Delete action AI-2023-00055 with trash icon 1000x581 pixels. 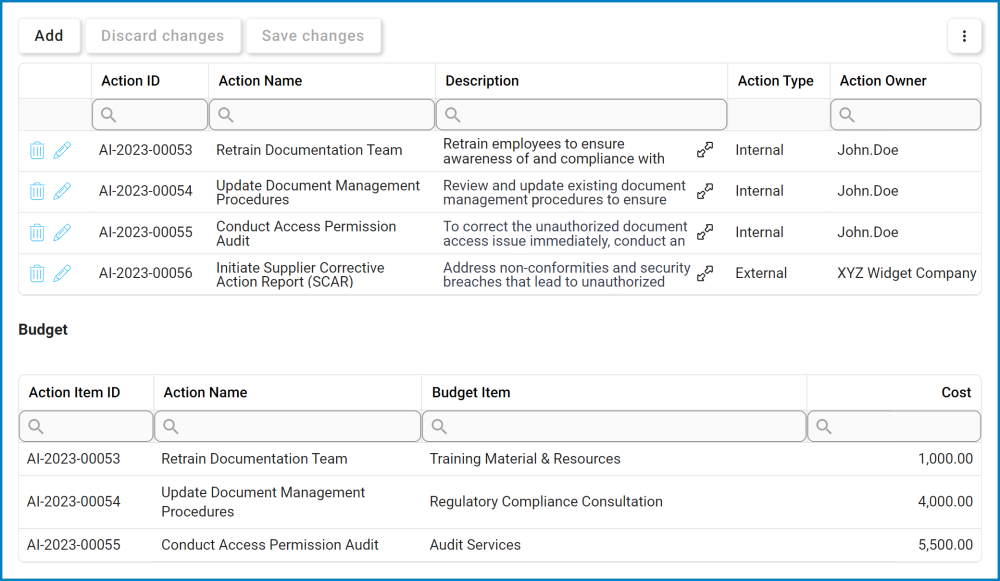(x=37, y=232)
